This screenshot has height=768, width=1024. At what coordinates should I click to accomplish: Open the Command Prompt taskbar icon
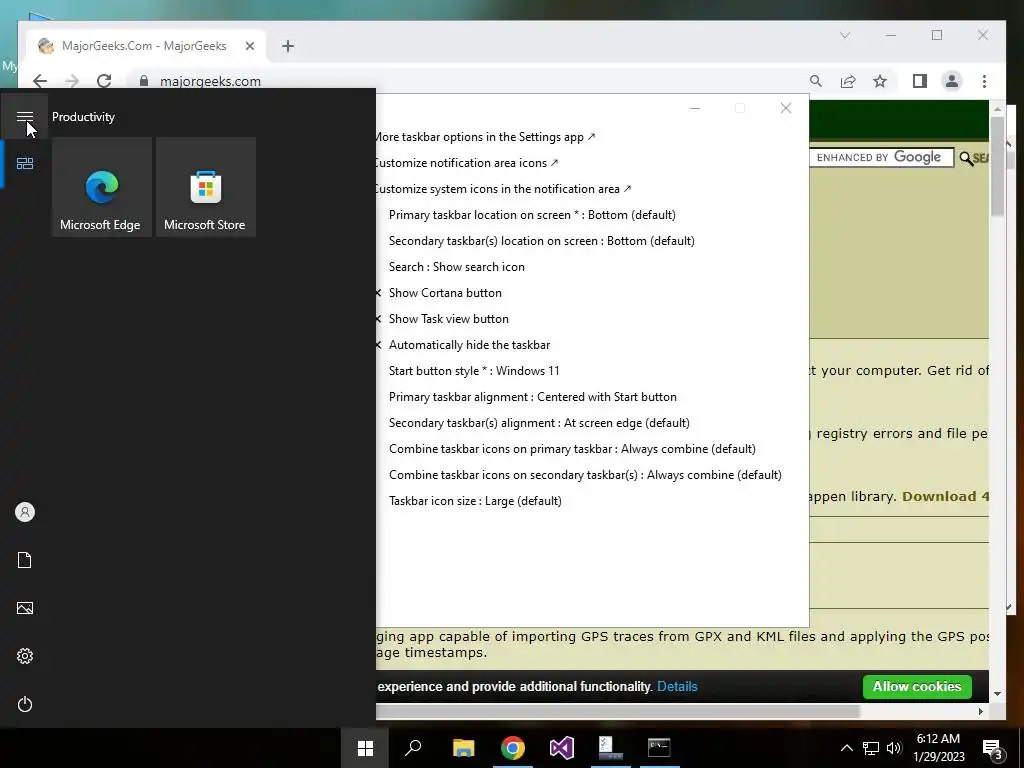click(659, 748)
